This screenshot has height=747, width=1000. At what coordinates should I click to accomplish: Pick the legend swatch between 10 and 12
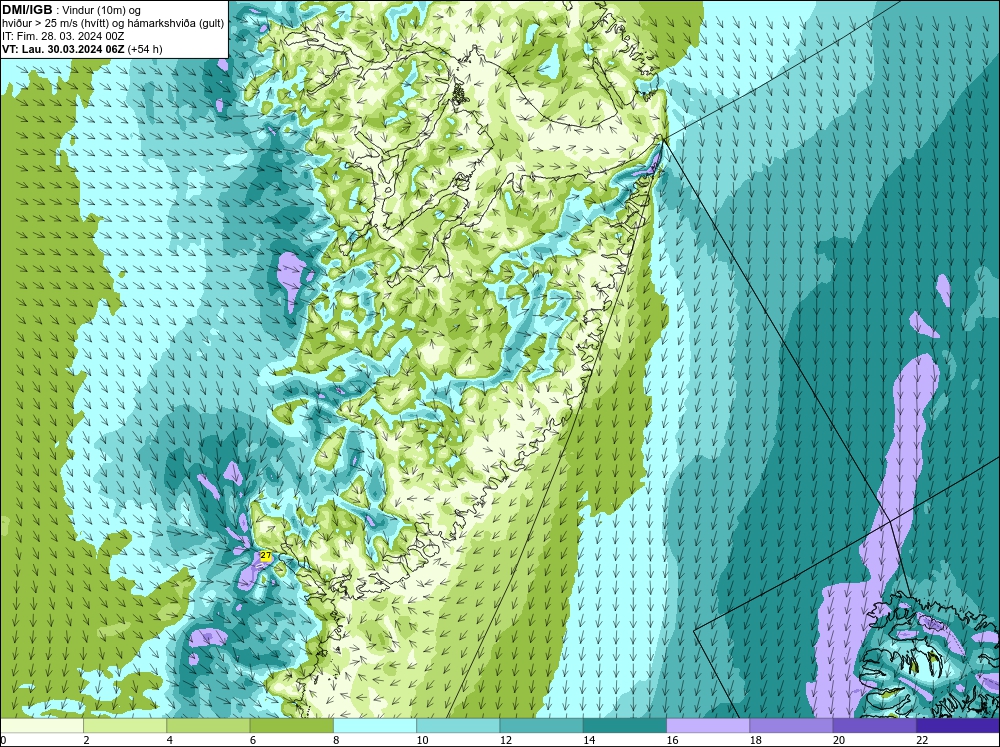[458, 726]
